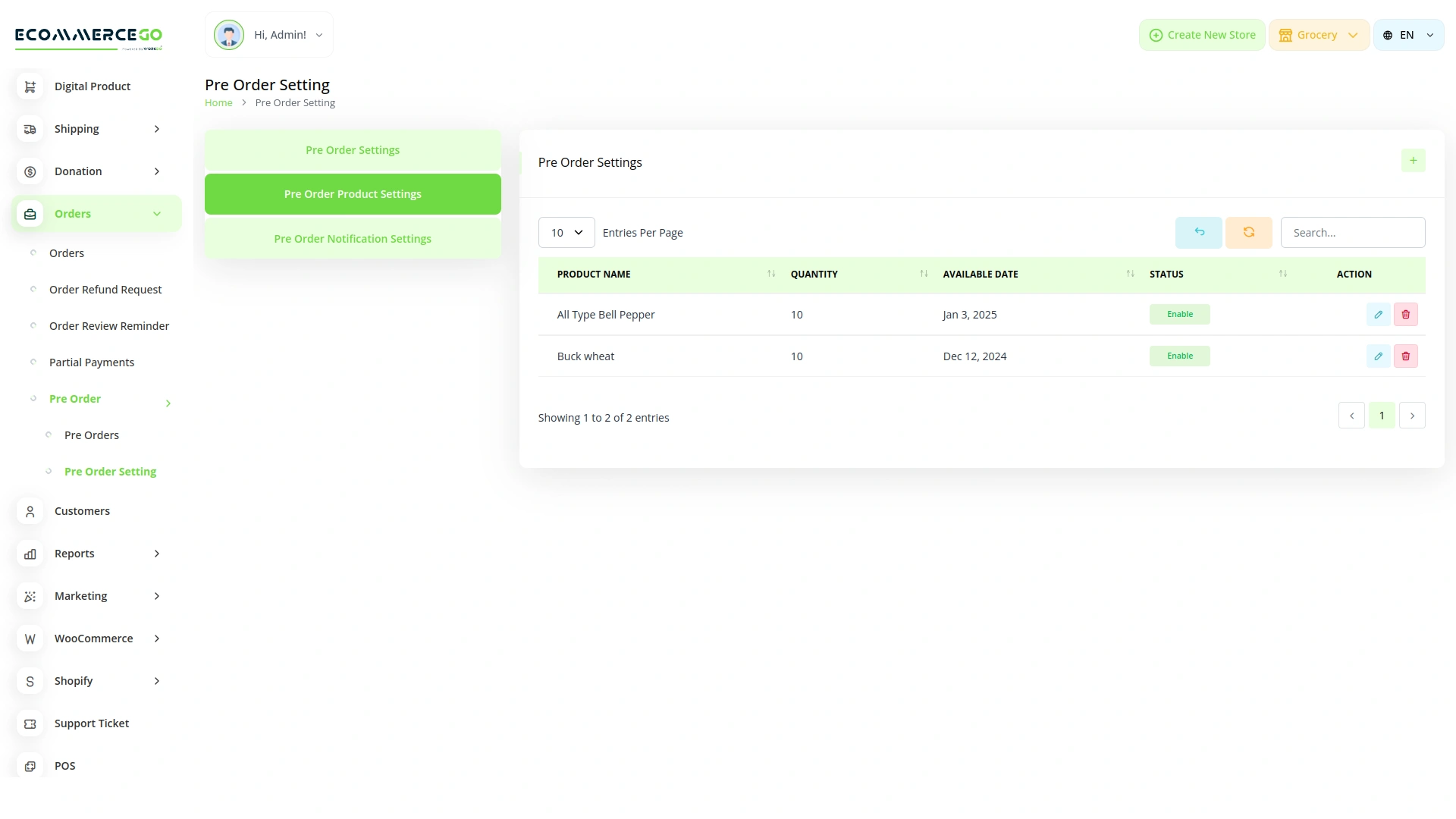Screen dimensions: 1456x819
Task: Open POS using its sidebar icon
Action: tap(29, 766)
